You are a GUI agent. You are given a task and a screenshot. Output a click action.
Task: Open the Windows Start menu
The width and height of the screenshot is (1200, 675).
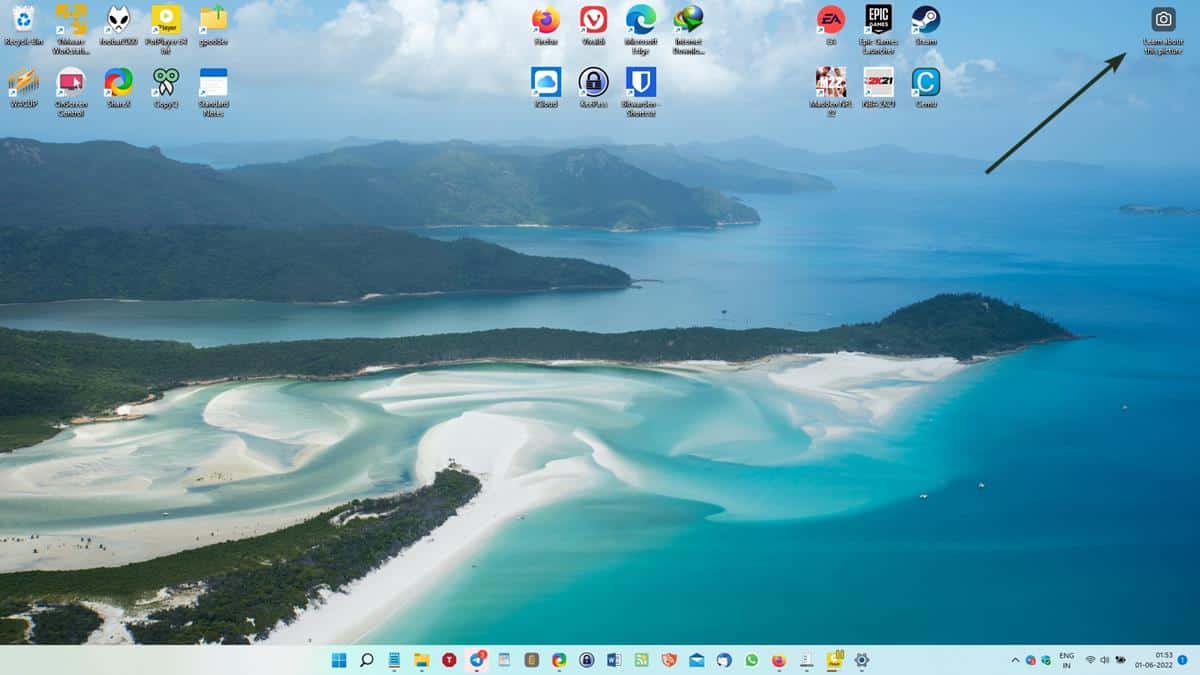coord(340,660)
